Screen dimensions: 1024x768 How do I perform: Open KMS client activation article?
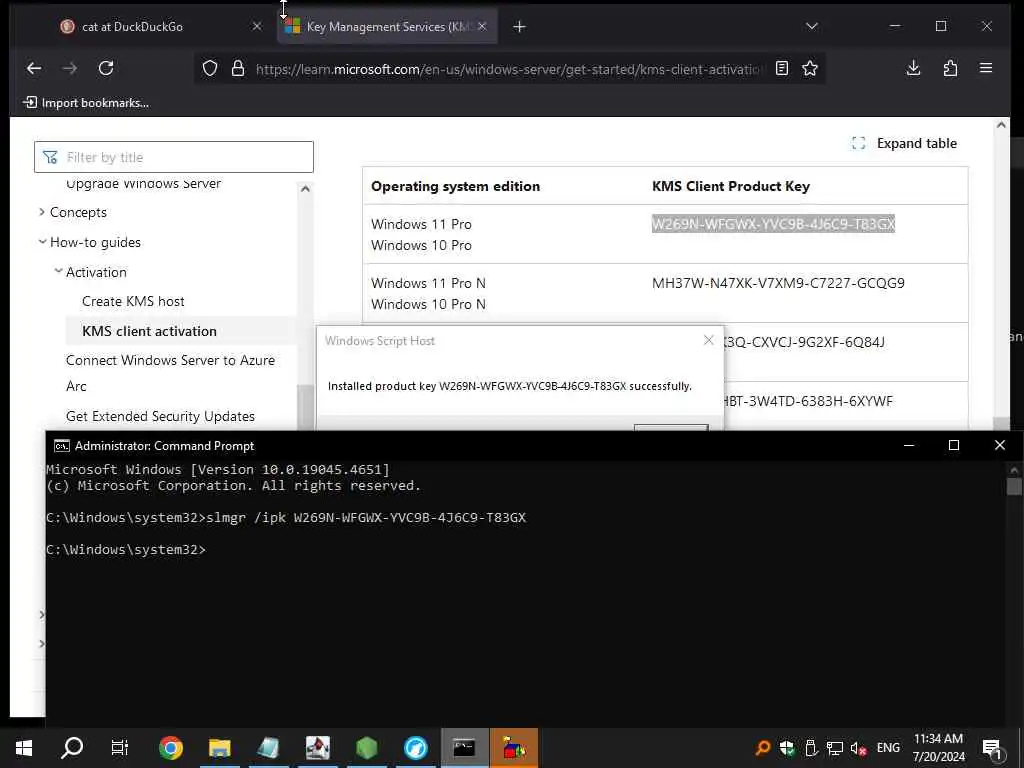[150, 331]
